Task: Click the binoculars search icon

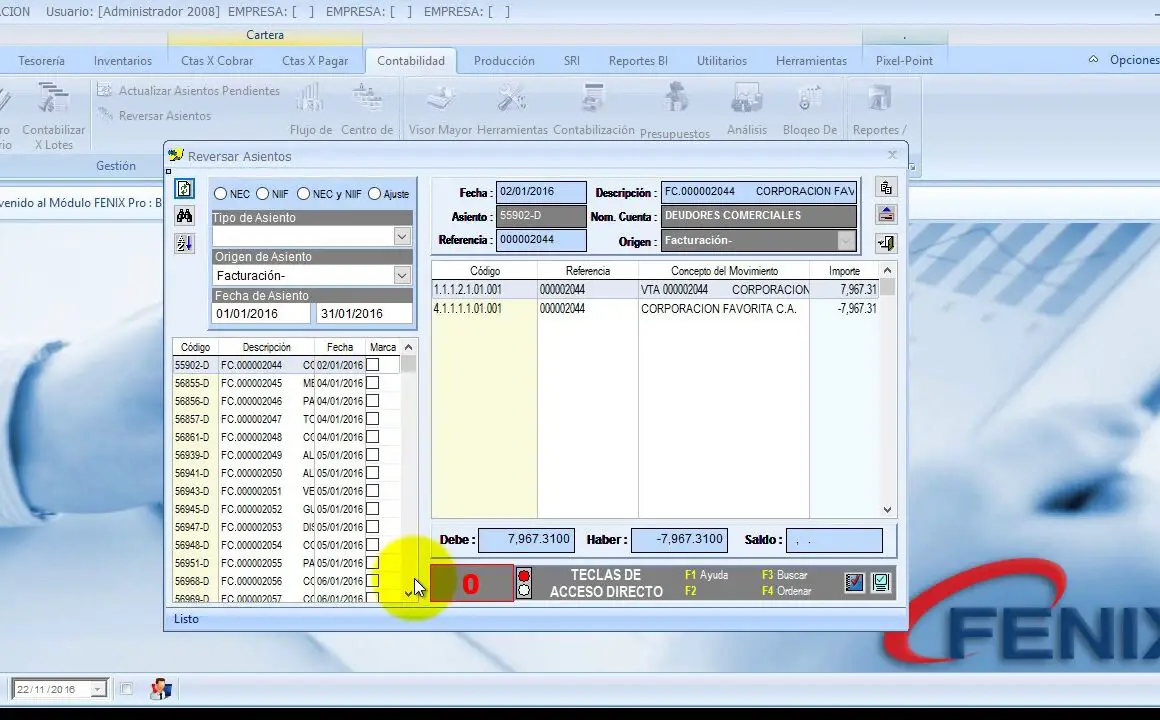Action: click(x=184, y=216)
